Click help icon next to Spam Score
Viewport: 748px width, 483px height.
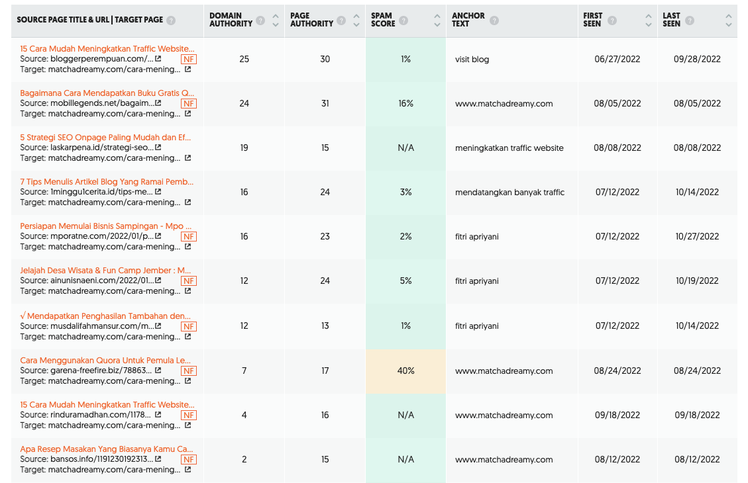pos(404,20)
